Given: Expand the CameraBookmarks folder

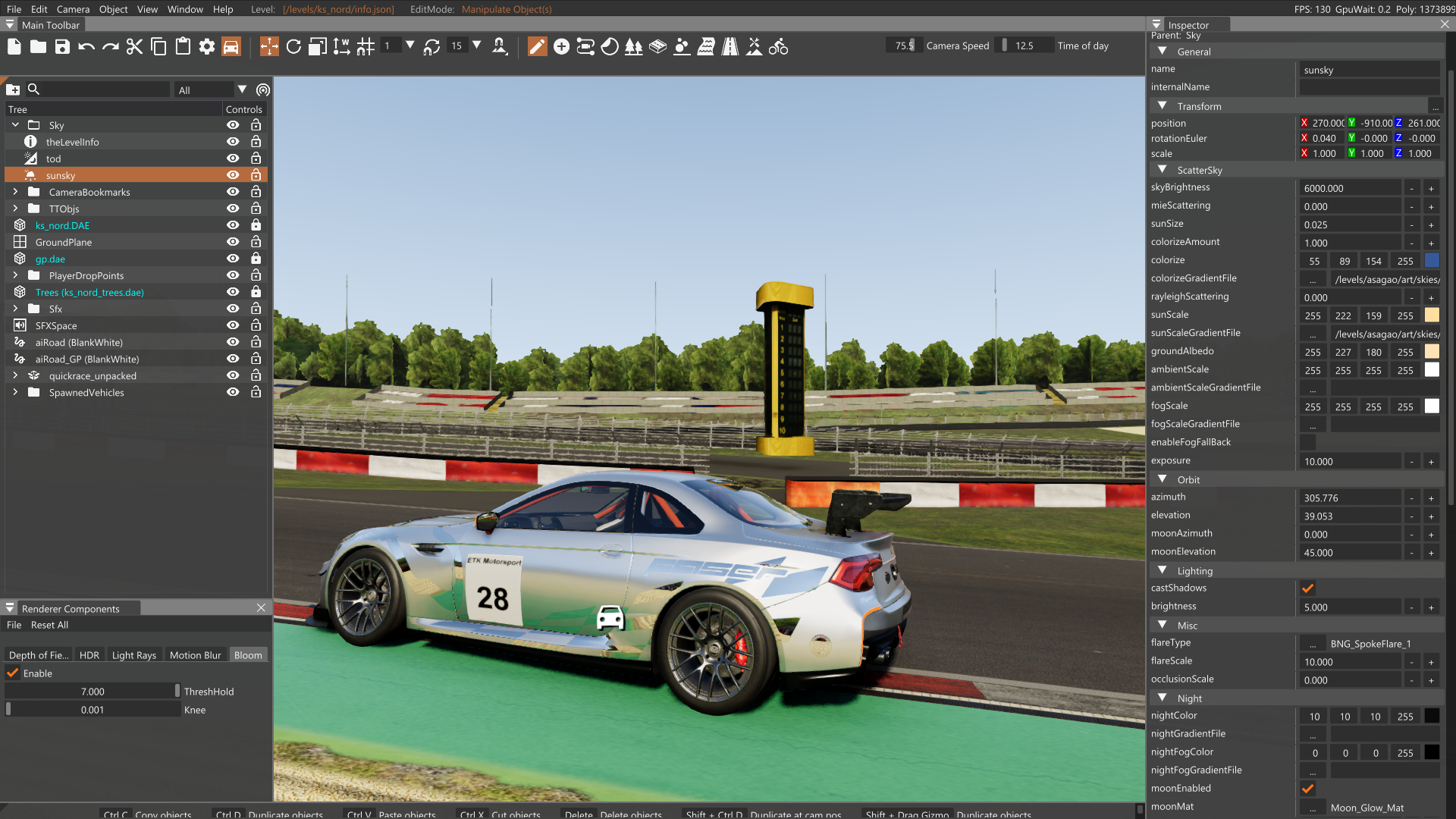Looking at the screenshot, I should click(15, 192).
